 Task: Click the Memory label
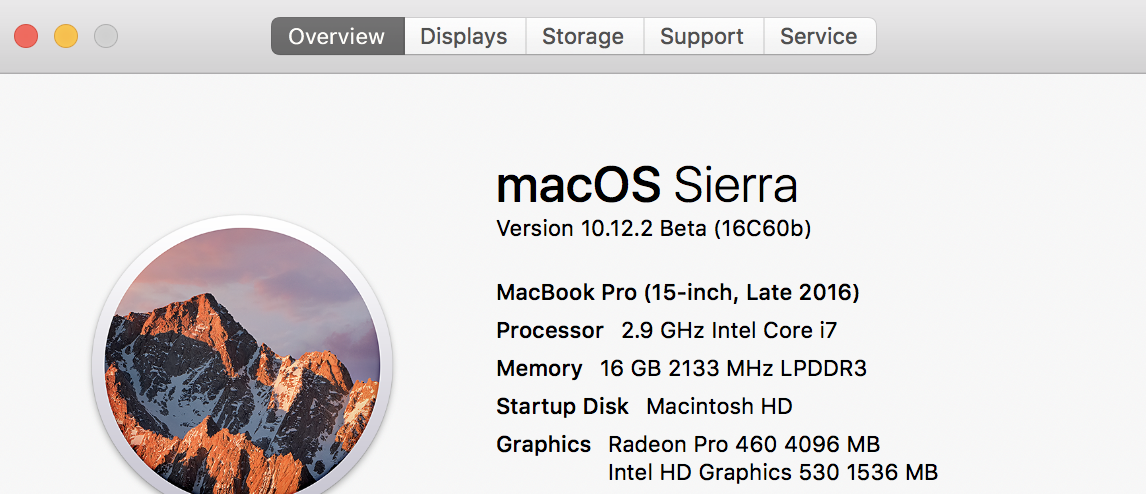click(x=539, y=368)
